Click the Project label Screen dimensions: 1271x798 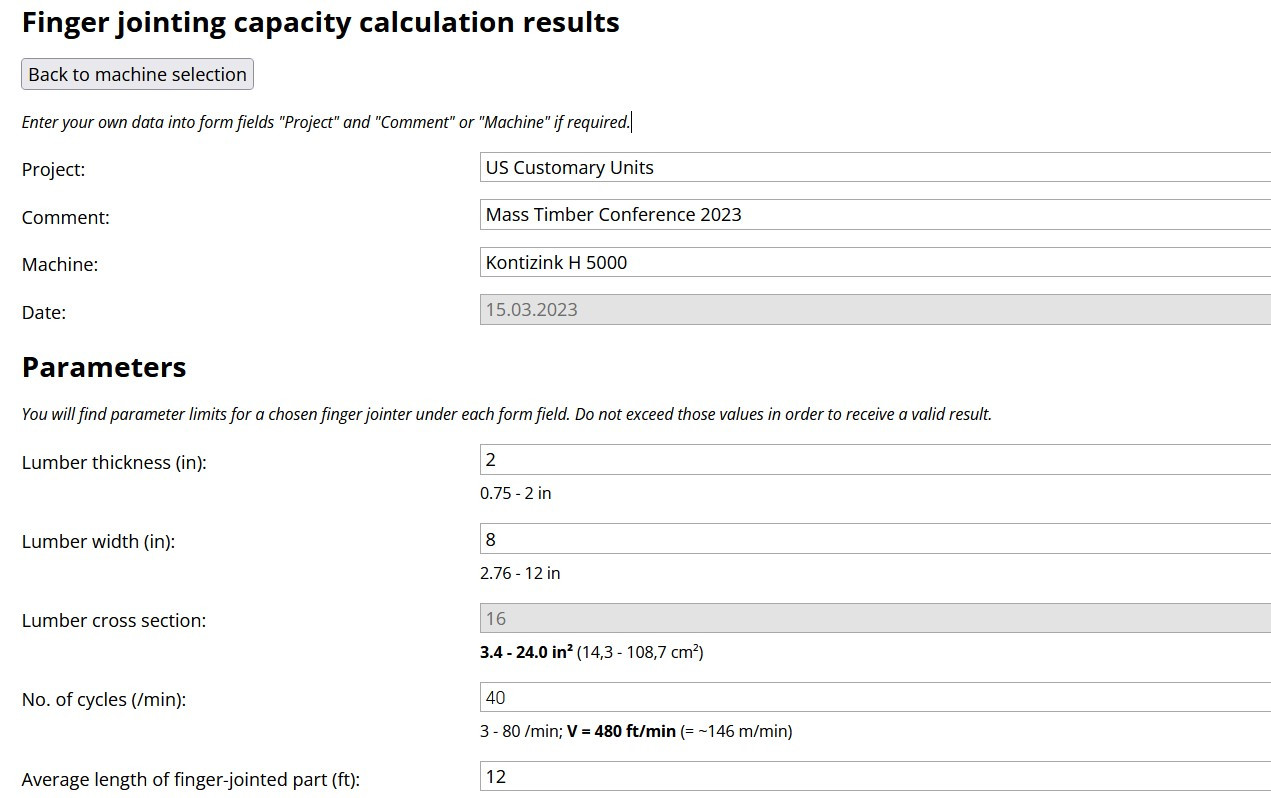click(54, 170)
